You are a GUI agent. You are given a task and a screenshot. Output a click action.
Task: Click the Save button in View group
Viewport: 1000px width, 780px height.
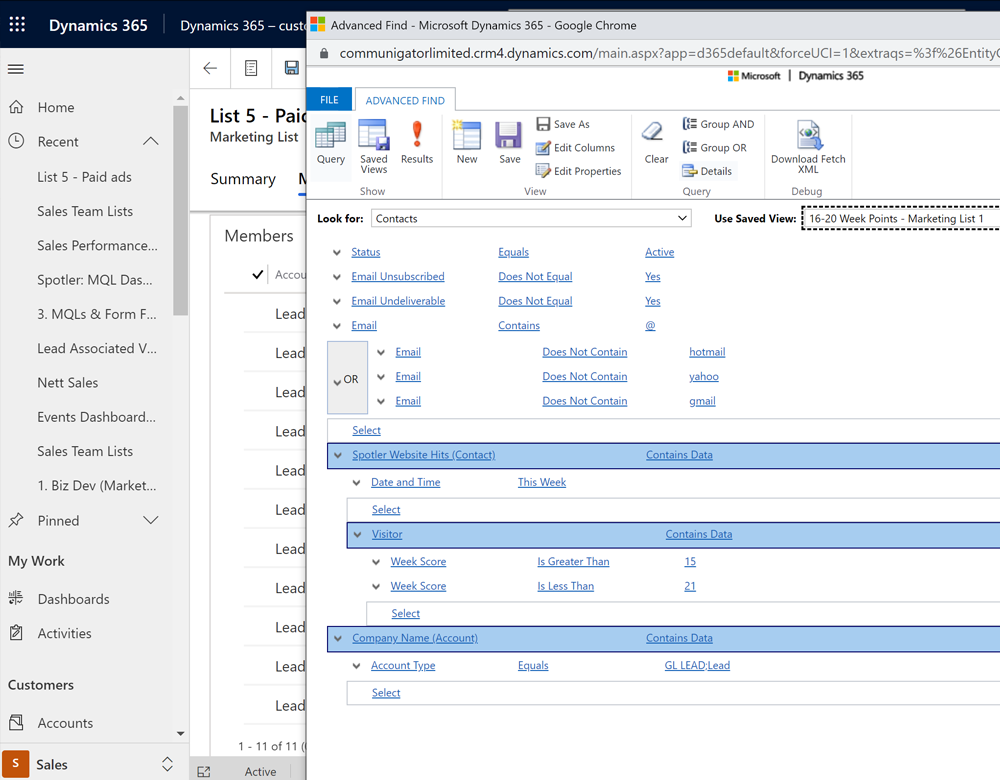pos(509,143)
